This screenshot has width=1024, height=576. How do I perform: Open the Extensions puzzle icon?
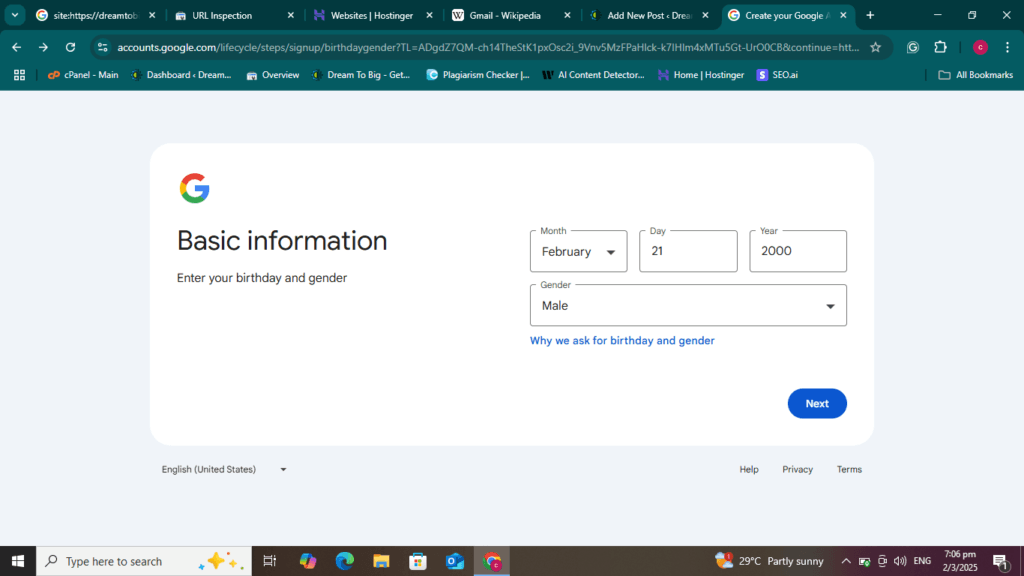[x=940, y=47]
